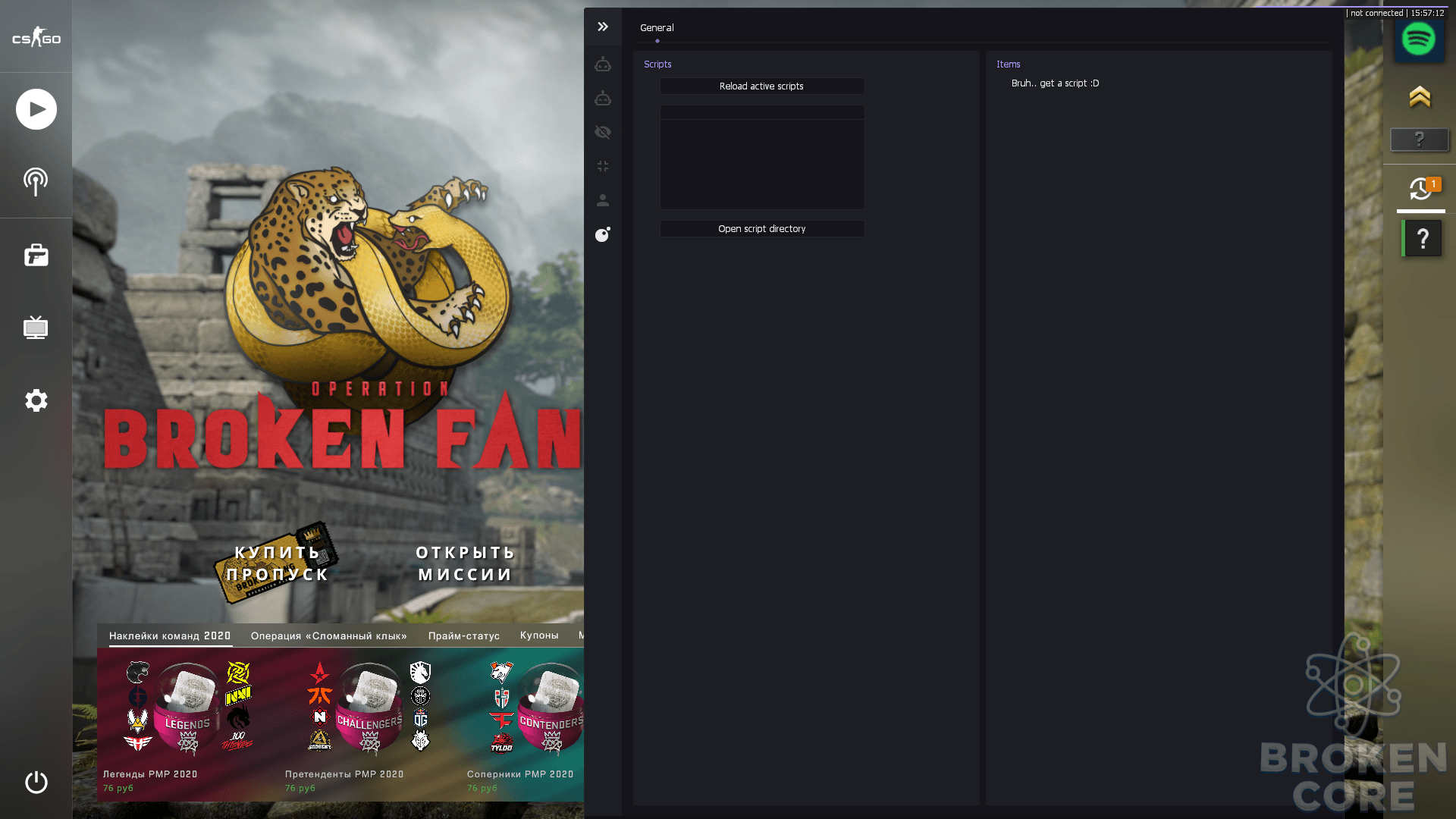Click the green-edged question mark avatar
This screenshot has width=1456, height=819.
1421,239
